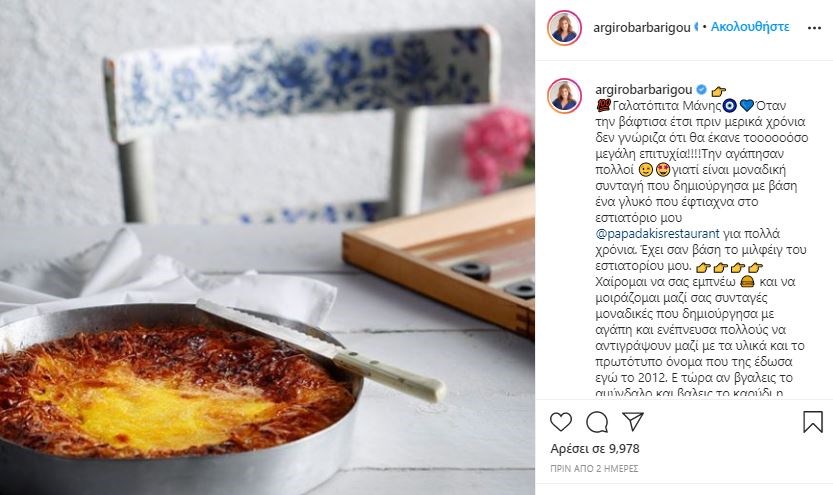Click the blue heart emoji in caption
This screenshot has height=495, width=833.
click(x=746, y=106)
